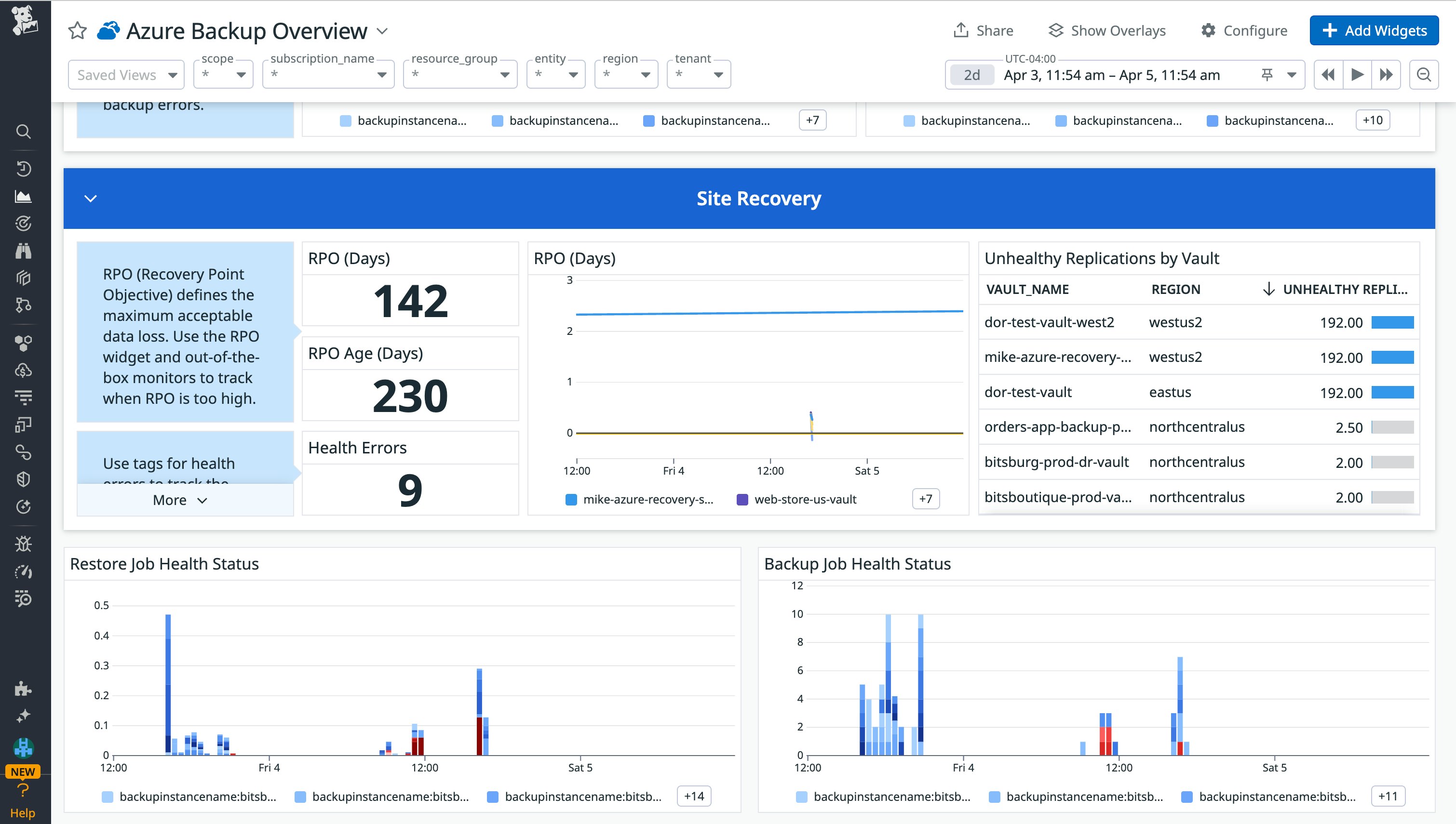The height and width of the screenshot is (824, 1456).
Task: Star the Azure Backup Overview dashboard
Action: (77, 30)
